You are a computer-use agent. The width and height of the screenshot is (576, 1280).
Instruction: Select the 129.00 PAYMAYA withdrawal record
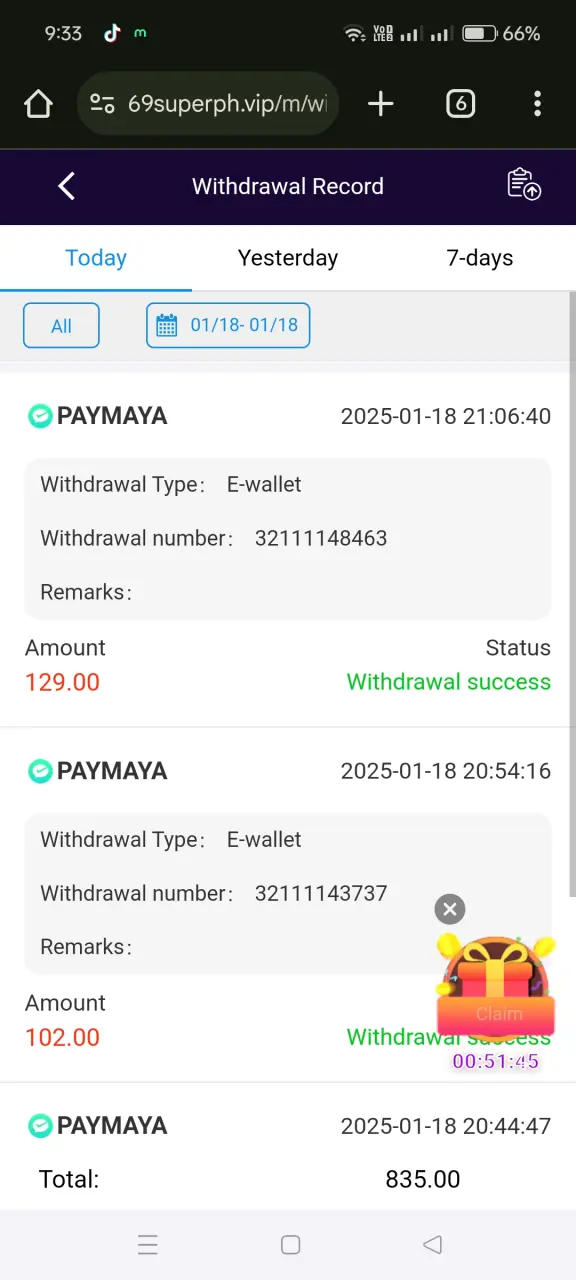point(288,549)
